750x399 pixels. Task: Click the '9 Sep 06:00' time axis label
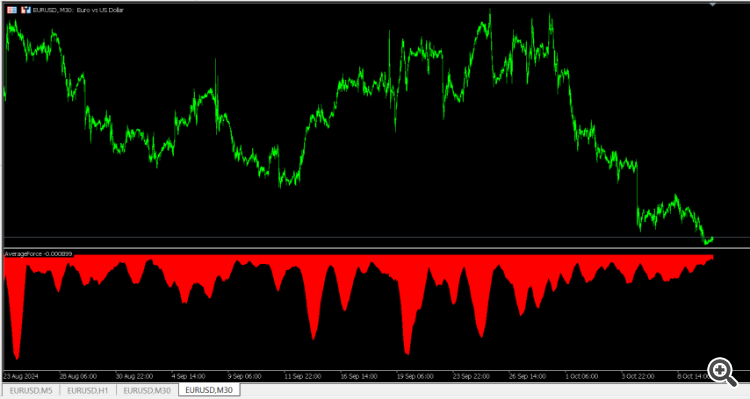tap(244, 377)
